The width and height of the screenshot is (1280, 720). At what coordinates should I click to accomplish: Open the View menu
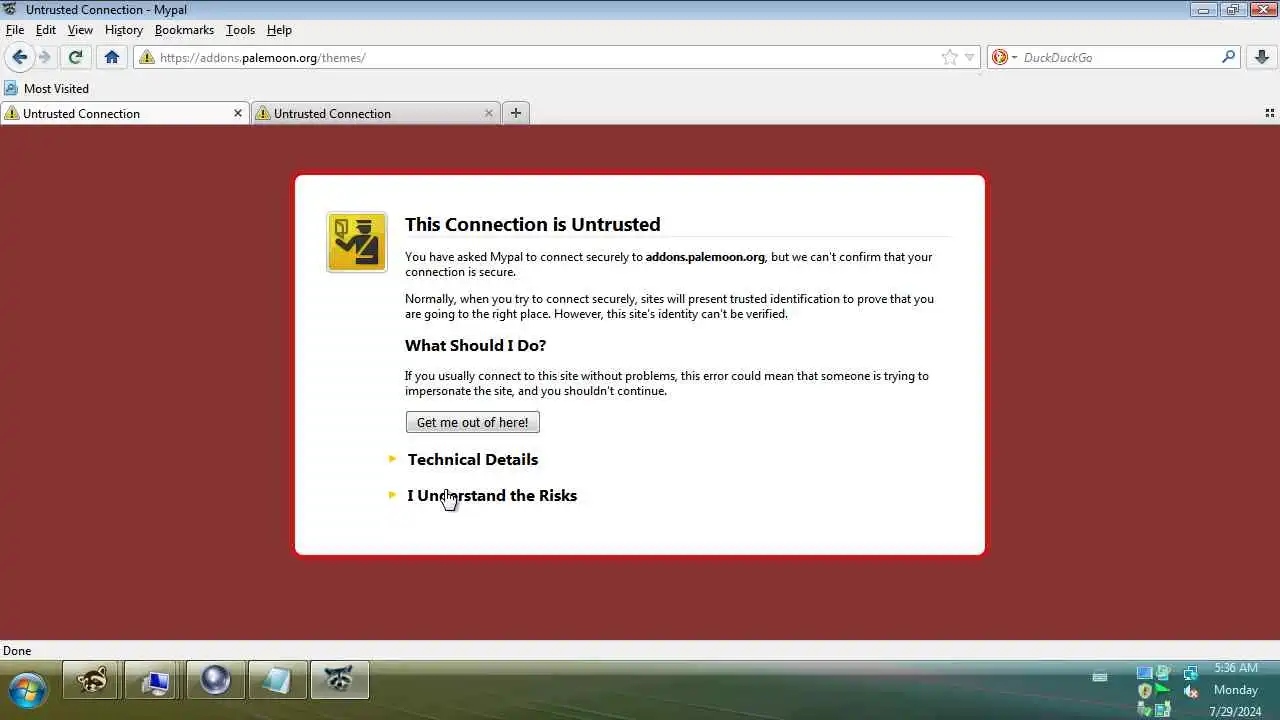point(80,30)
